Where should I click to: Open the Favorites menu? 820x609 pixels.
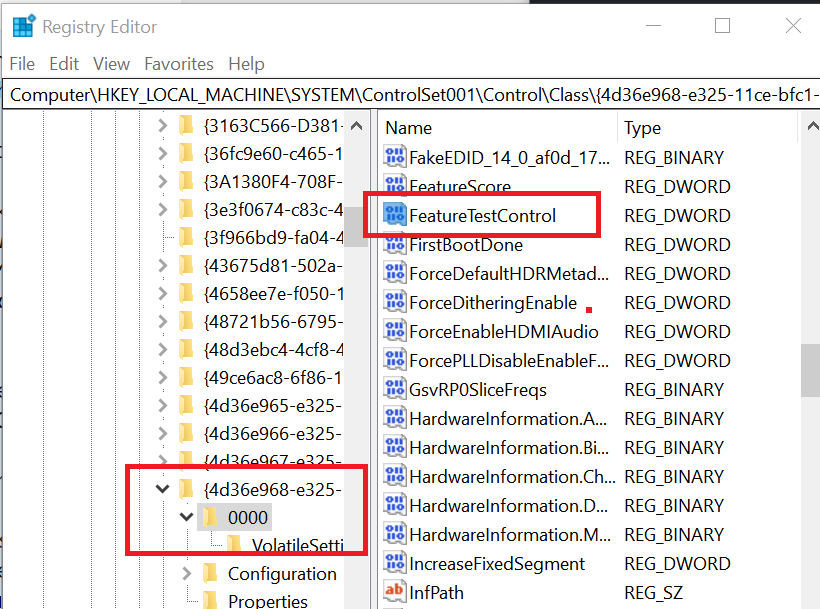[179, 64]
